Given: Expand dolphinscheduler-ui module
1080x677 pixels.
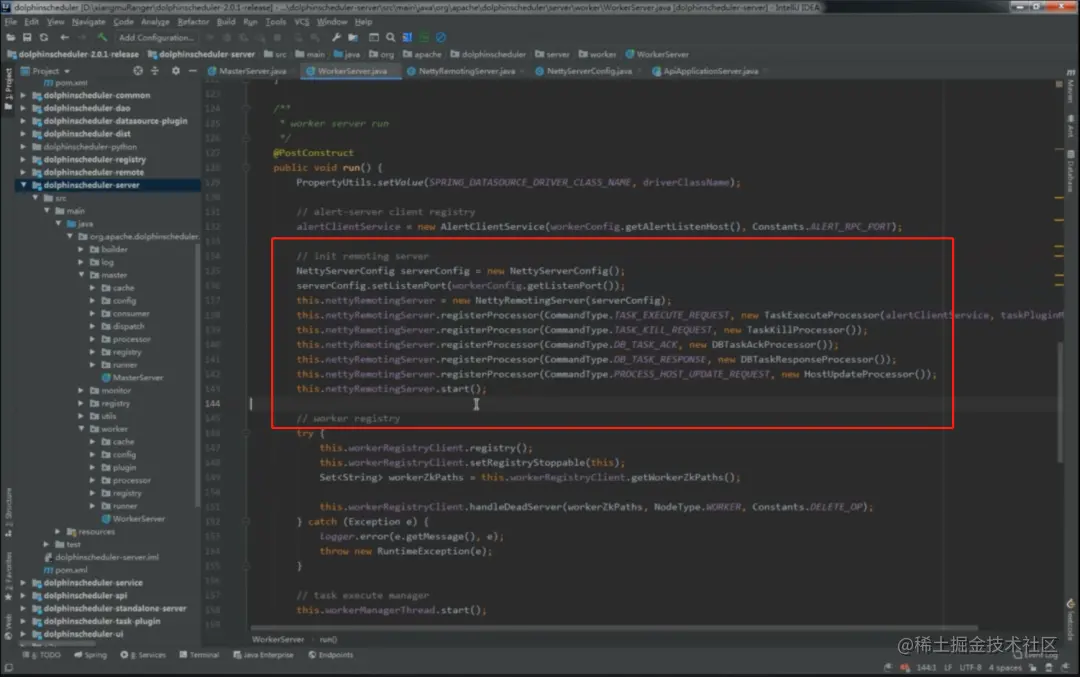Looking at the screenshot, I should (23, 634).
